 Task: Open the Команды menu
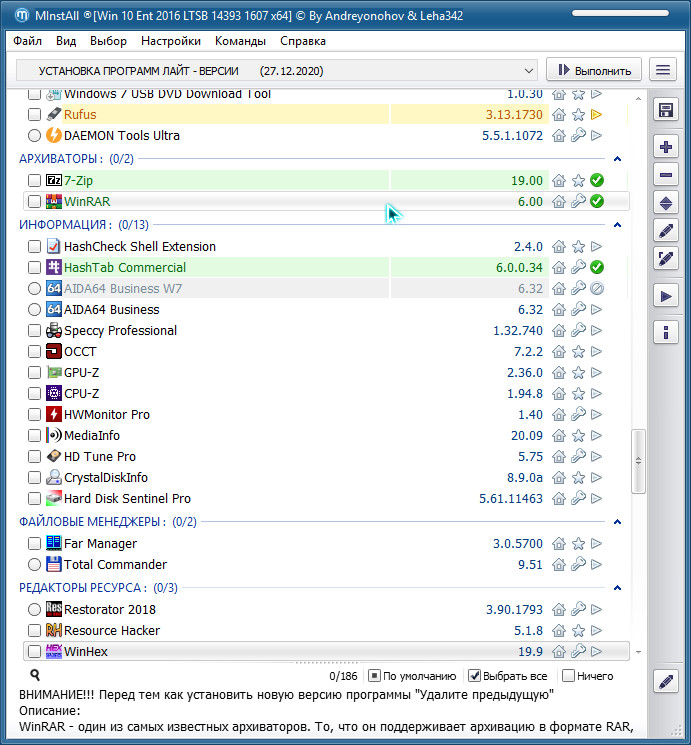pos(240,41)
